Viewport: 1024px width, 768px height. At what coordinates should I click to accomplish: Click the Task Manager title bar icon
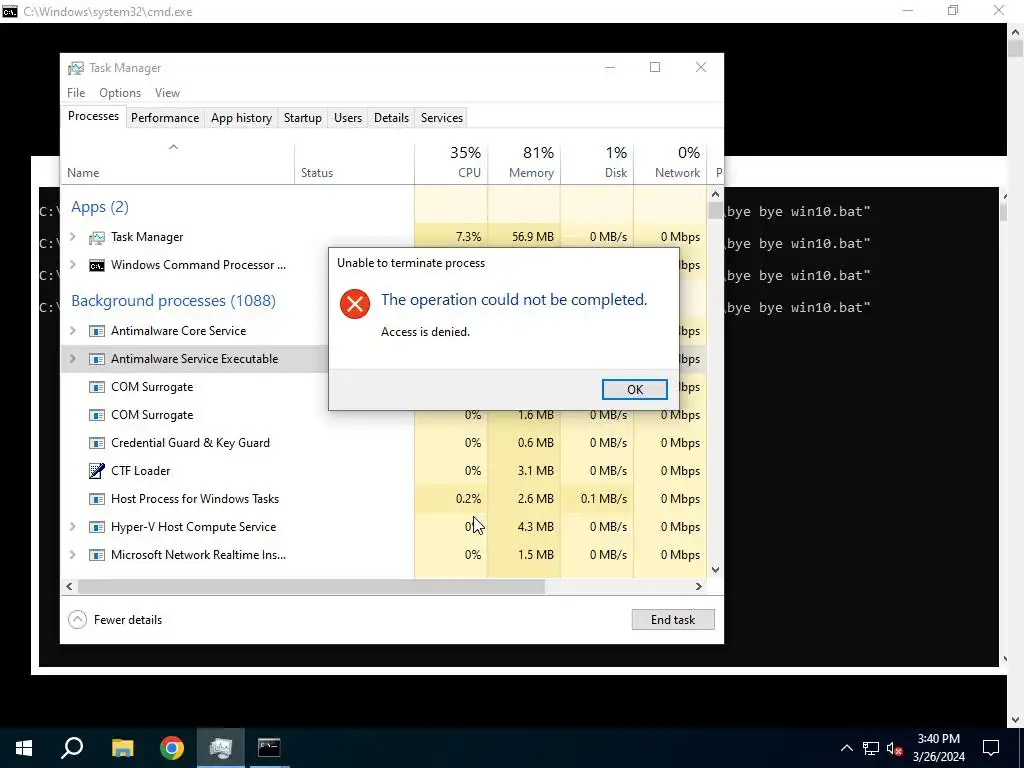tap(76, 68)
